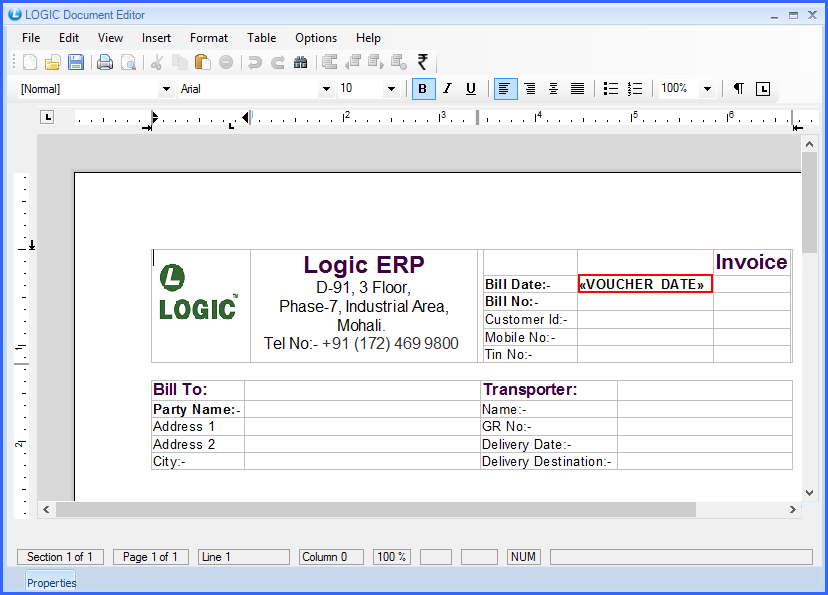The width and height of the screenshot is (828, 595).
Task: Click the green LOGIC logo image
Action: pos(198,292)
